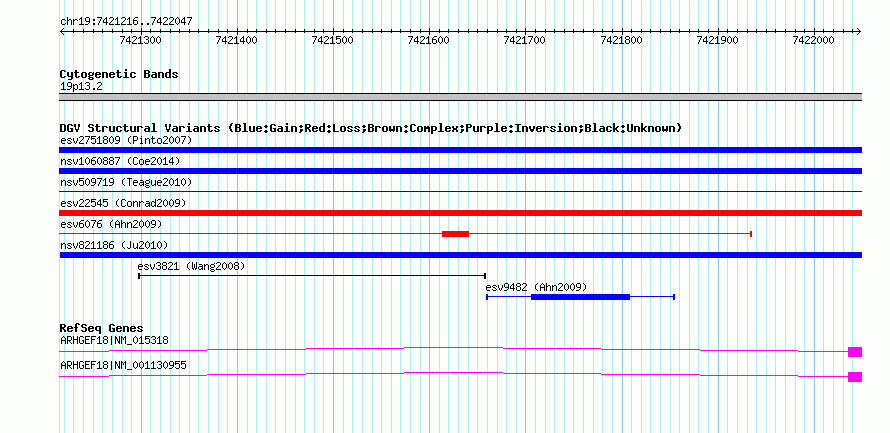The image size is (890, 433).
Task: Select variant label esv22545 (Conrad2009)
Action: (x=123, y=203)
